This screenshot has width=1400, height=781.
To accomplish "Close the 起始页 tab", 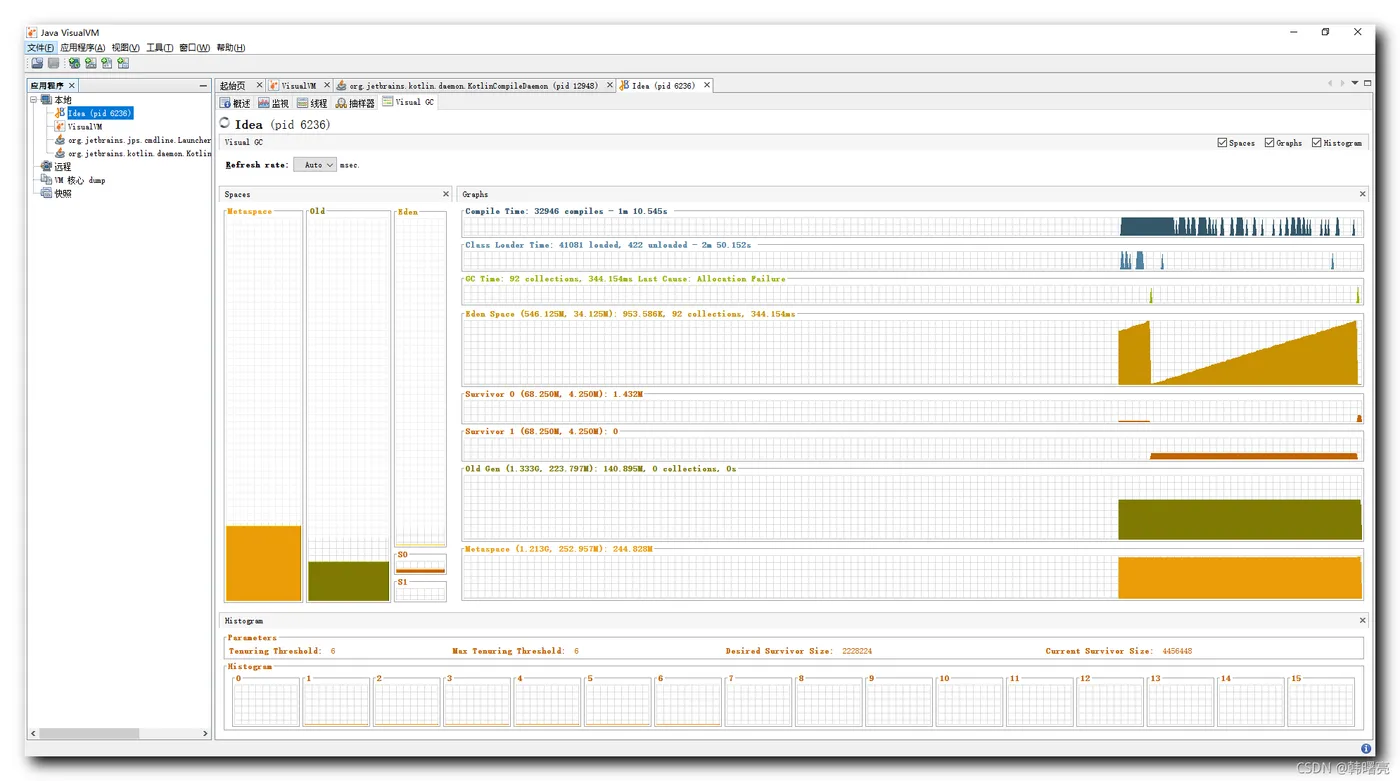I will coord(259,85).
